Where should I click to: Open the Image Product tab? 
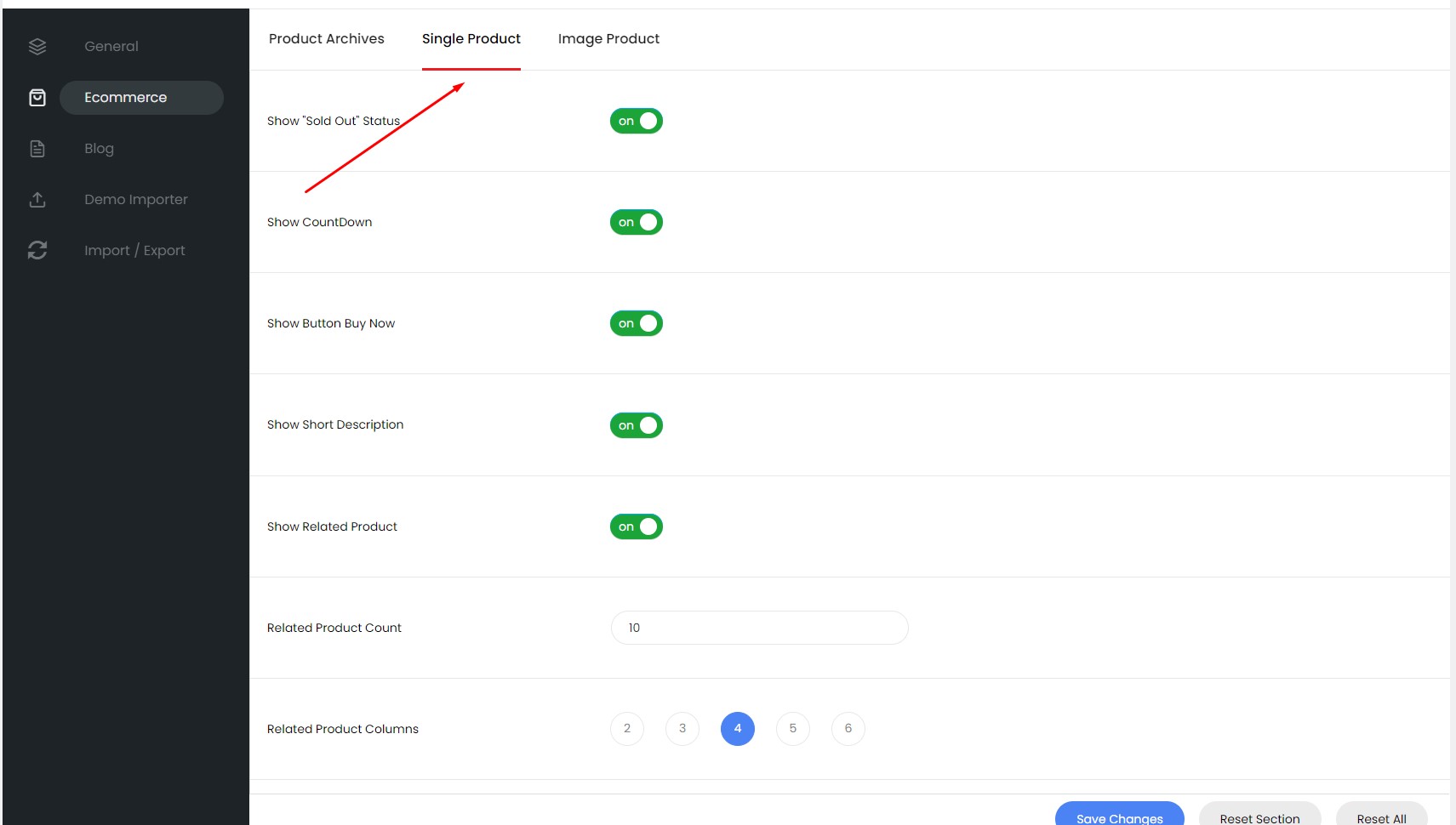(x=608, y=39)
